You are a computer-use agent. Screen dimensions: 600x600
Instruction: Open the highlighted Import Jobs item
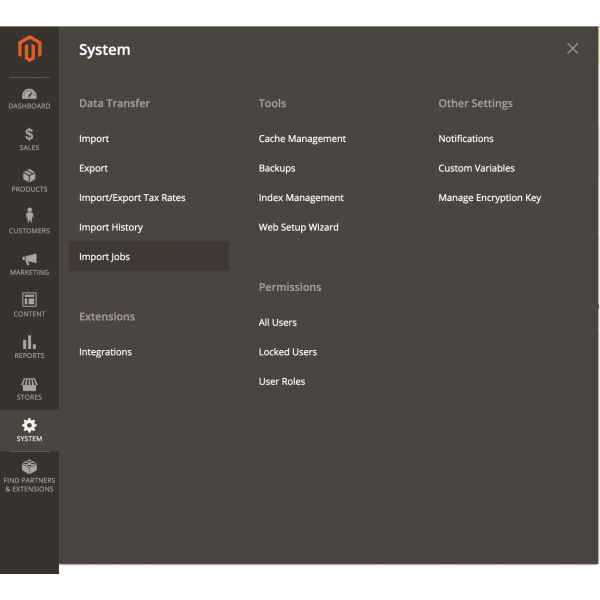(149, 256)
